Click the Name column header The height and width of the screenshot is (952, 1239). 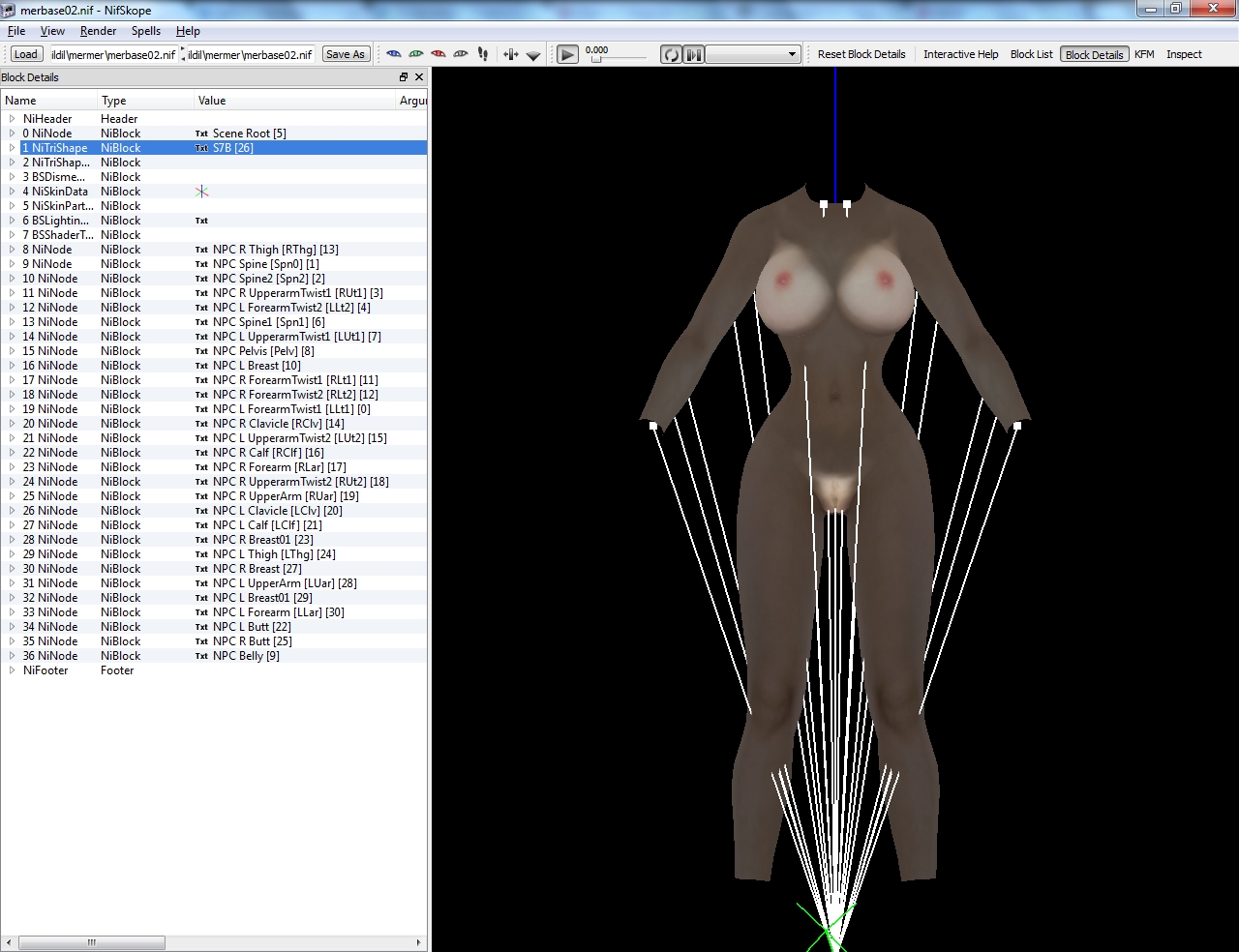point(48,101)
